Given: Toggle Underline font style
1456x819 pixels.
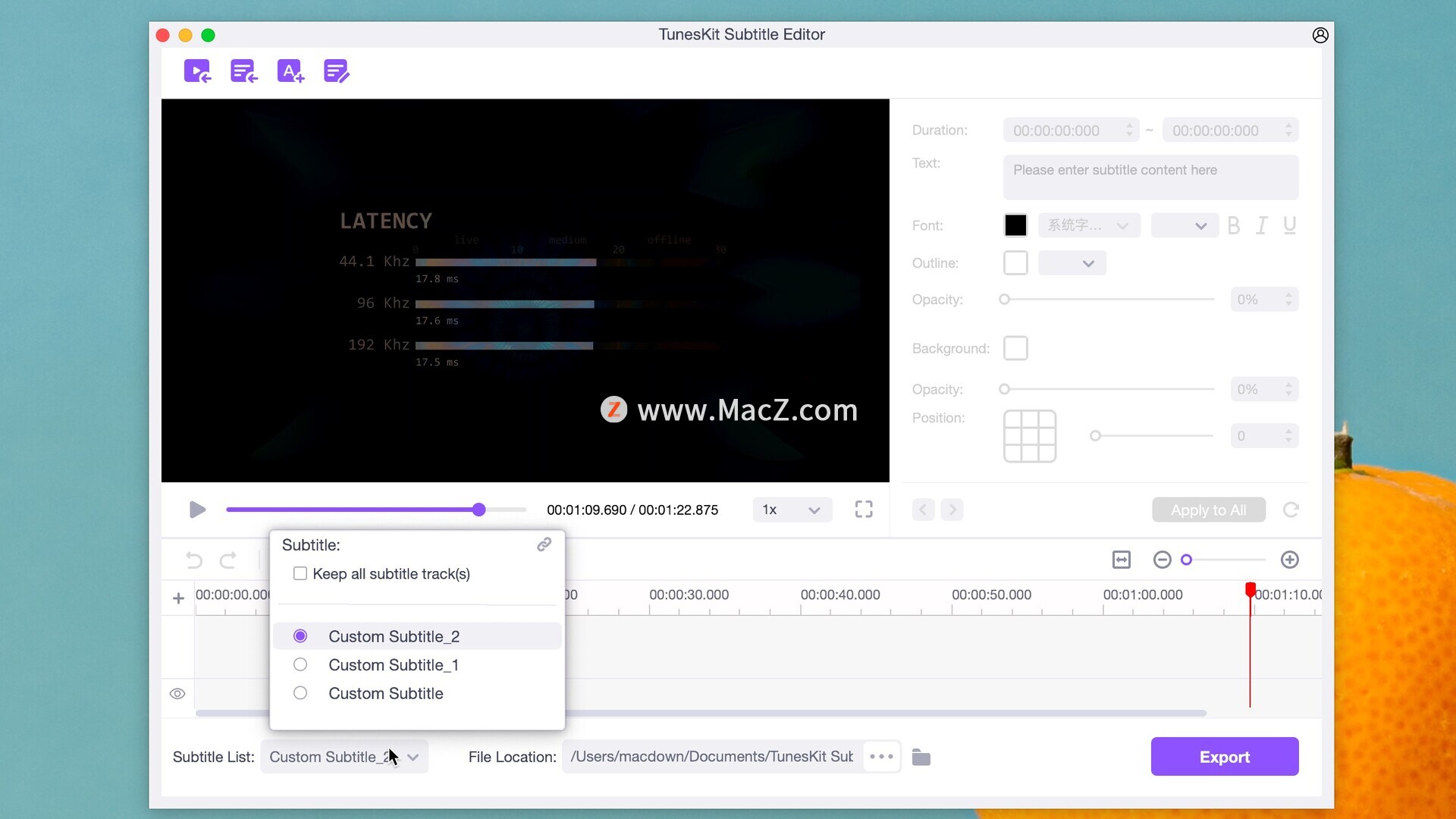Looking at the screenshot, I should 1289,225.
